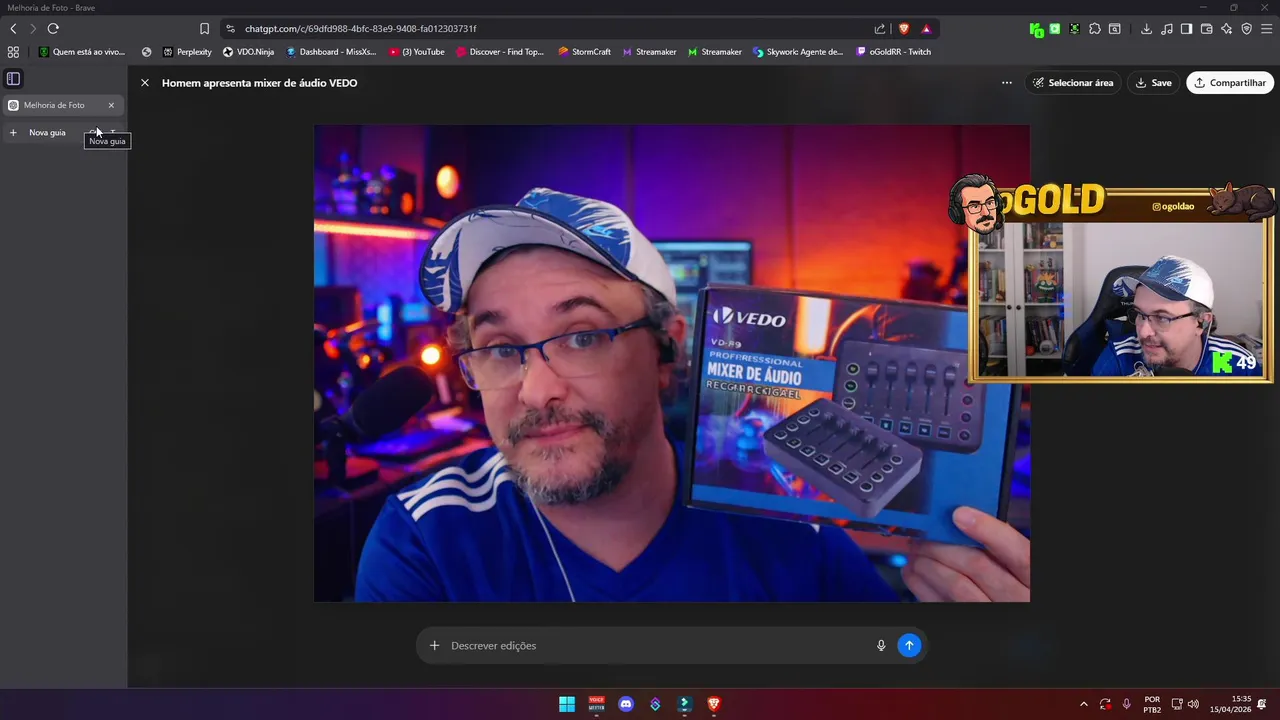The height and width of the screenshot is (720, 1280).
Task: Click the Compartilhar button
Action: 1229,83
